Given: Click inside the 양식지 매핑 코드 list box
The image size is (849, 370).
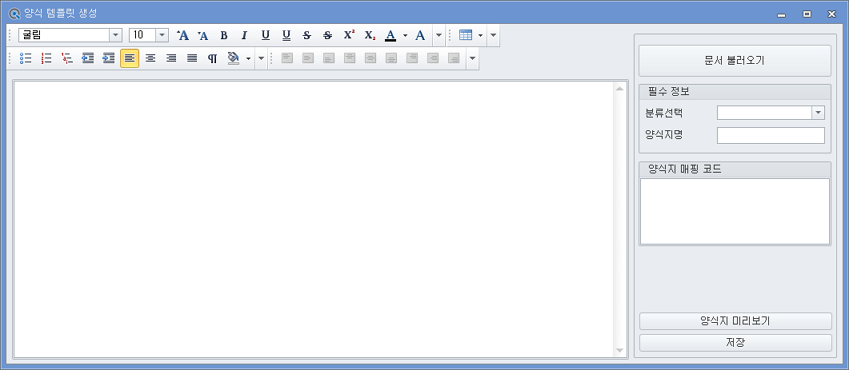Looking at the screenshot, I should (x=735, y=211).
